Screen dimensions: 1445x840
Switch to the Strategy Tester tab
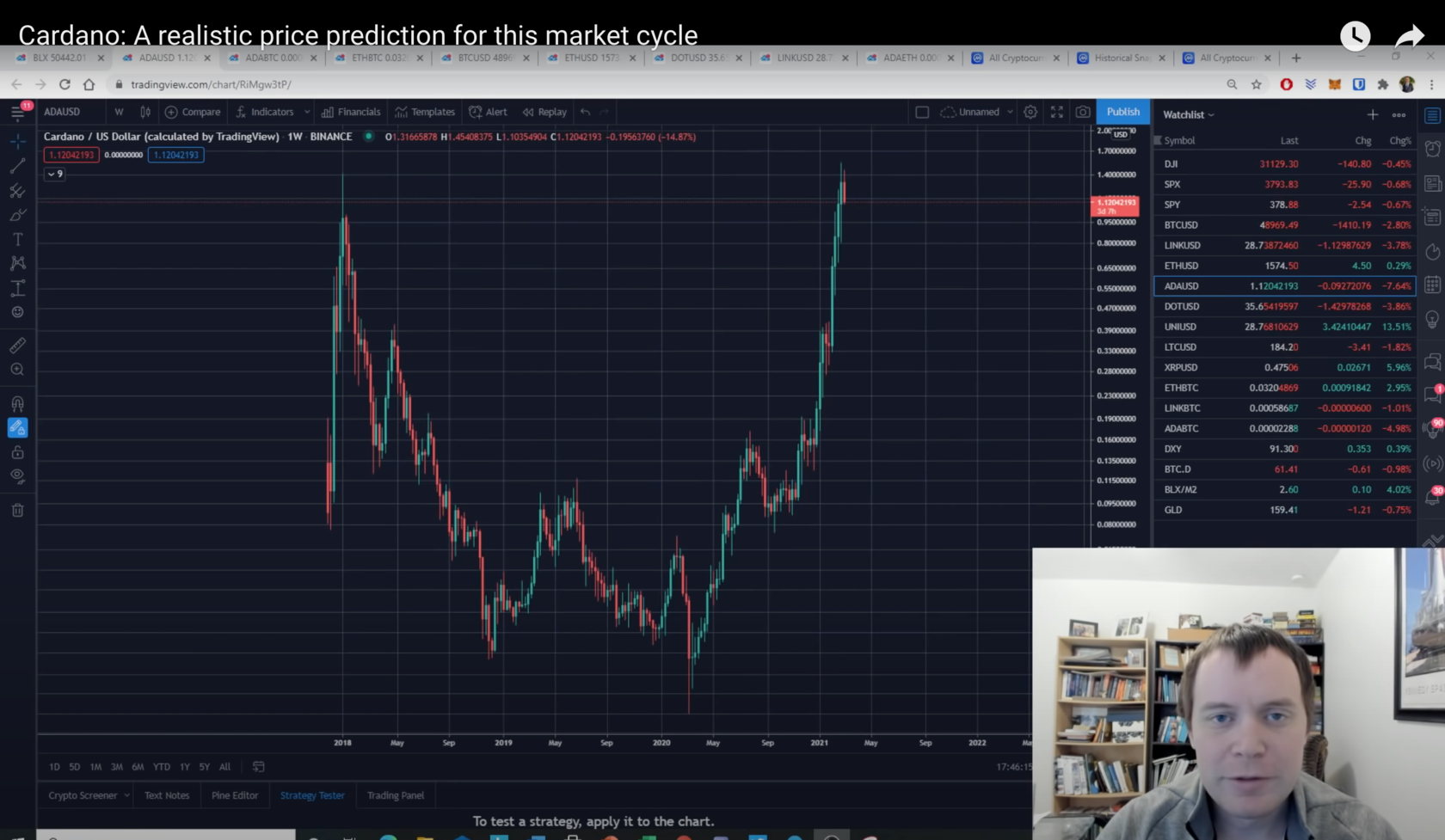point(312,795)
